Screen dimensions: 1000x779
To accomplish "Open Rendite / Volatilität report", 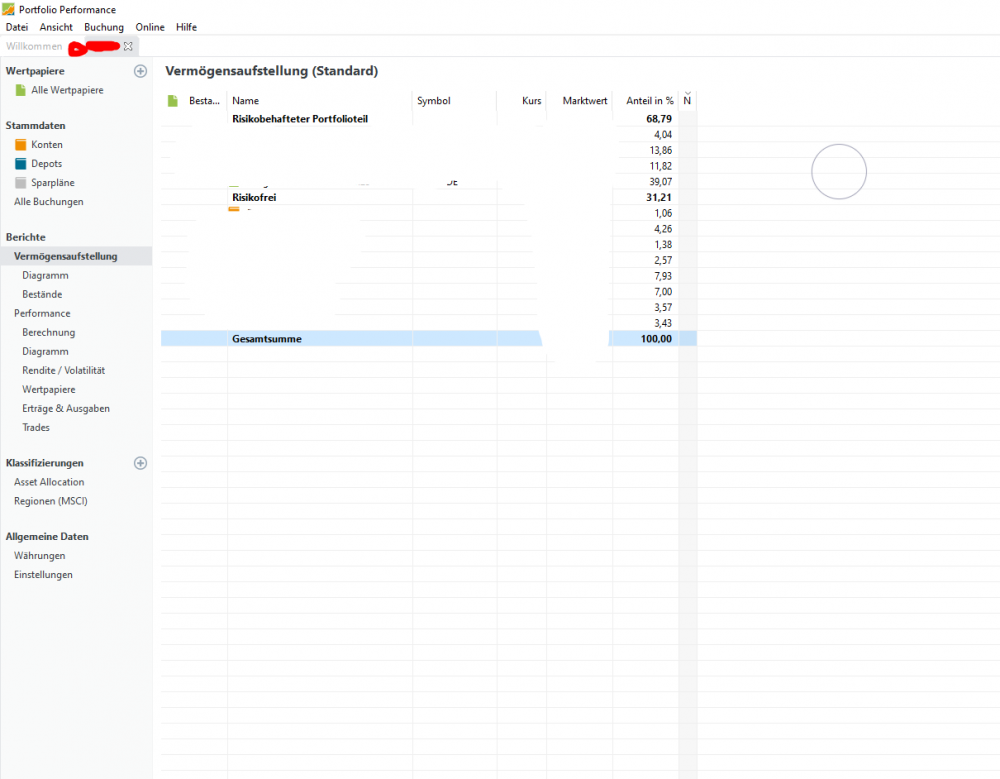I will click(x=63, y=371).
